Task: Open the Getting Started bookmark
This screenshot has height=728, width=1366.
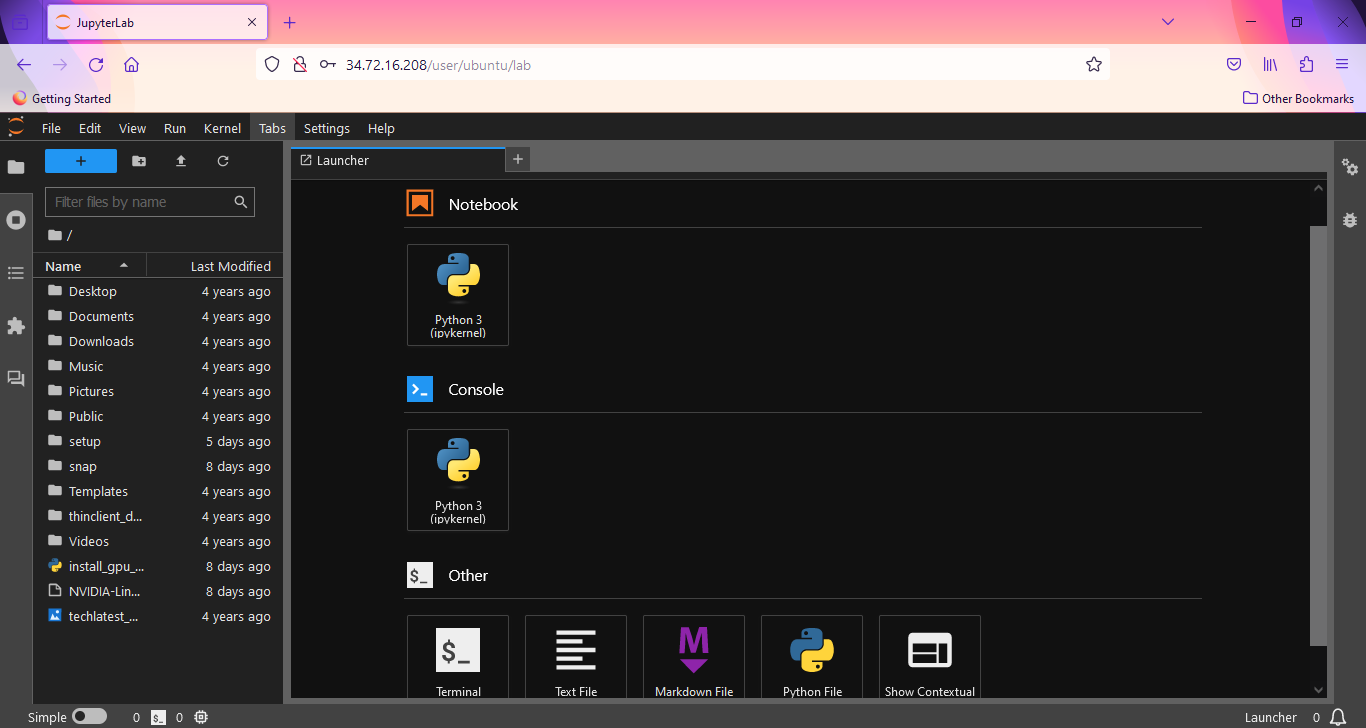Action: click(x=62, y=98)
